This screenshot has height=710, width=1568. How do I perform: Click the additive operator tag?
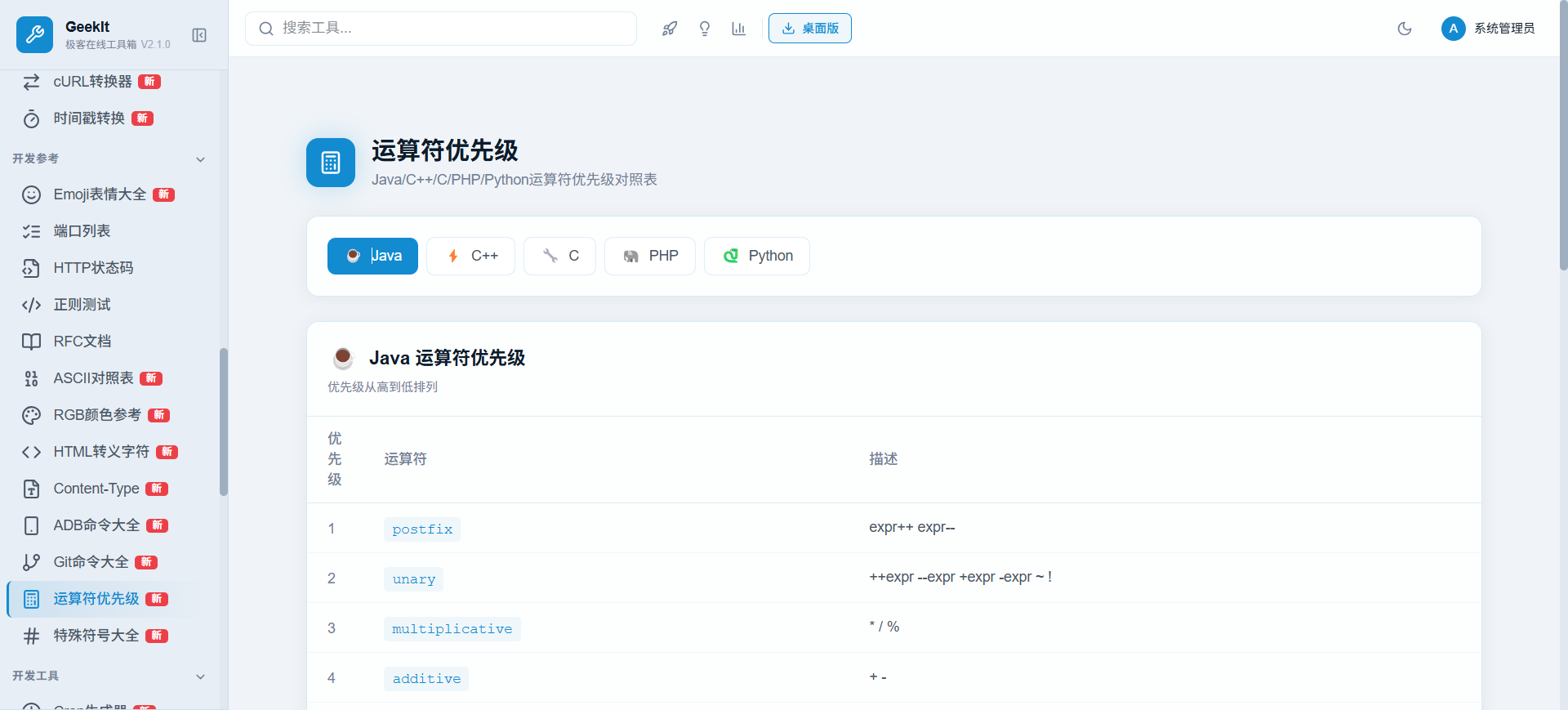(426, 679)
